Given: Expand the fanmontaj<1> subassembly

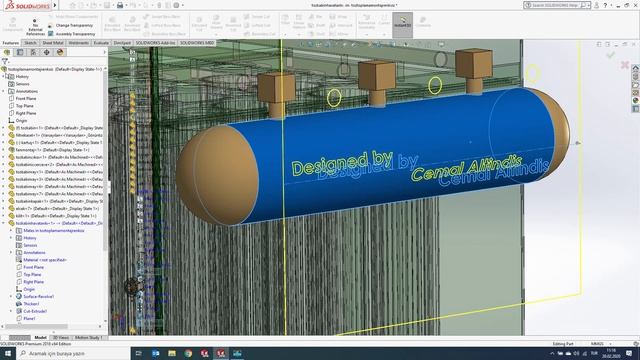Looking at the screenshot, I should click(4, 150).
